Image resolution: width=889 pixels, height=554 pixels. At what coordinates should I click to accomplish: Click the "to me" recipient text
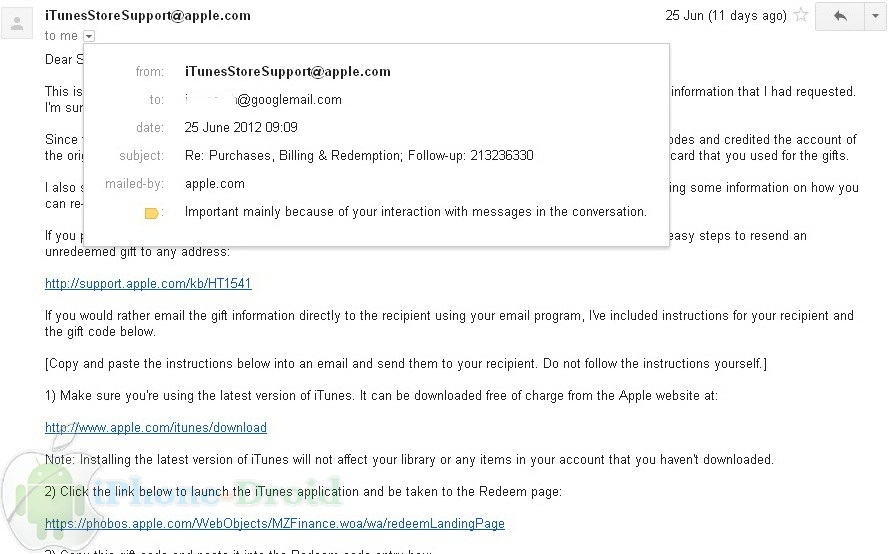(61, 36)
